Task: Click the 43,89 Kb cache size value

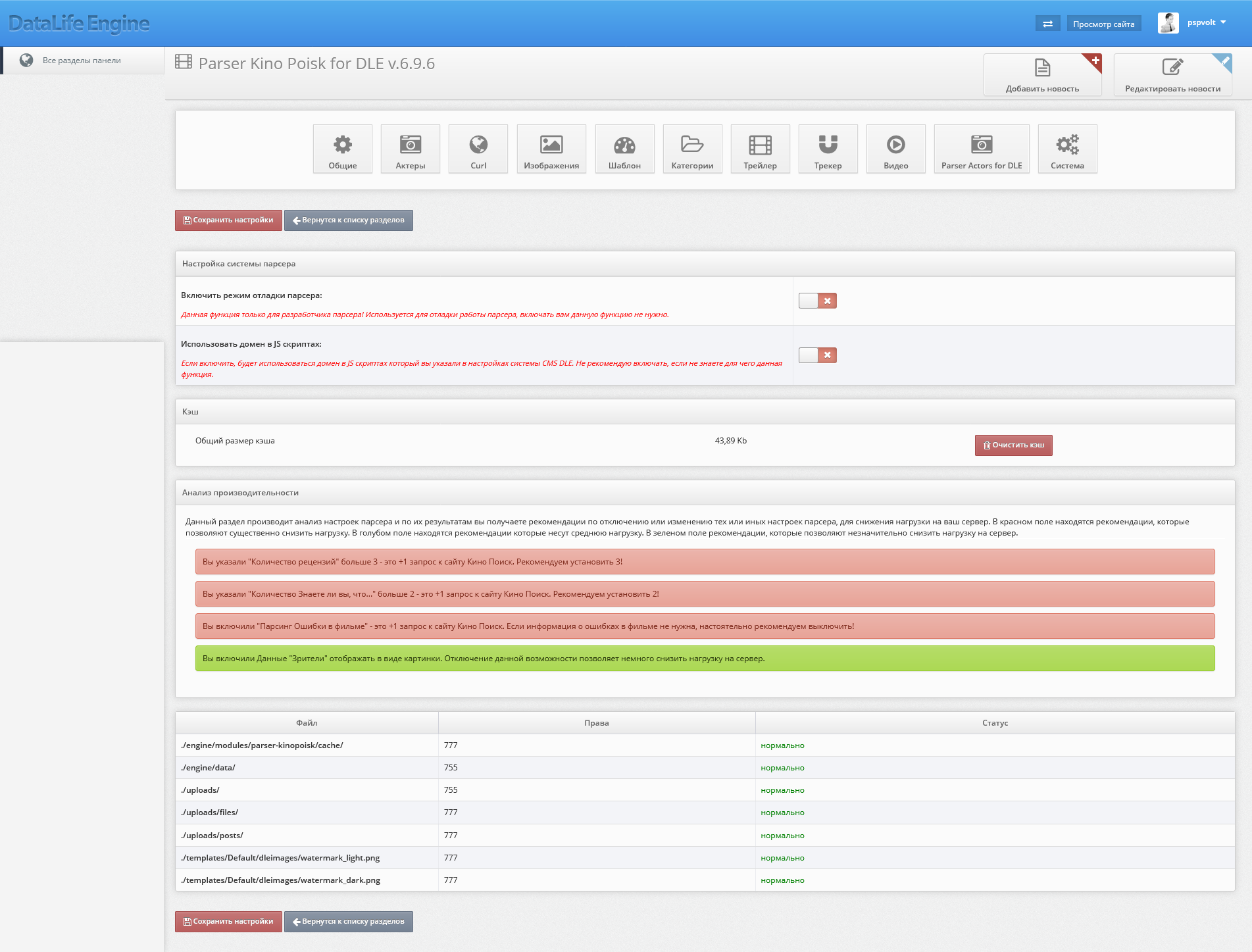Action: coord(730,441)
